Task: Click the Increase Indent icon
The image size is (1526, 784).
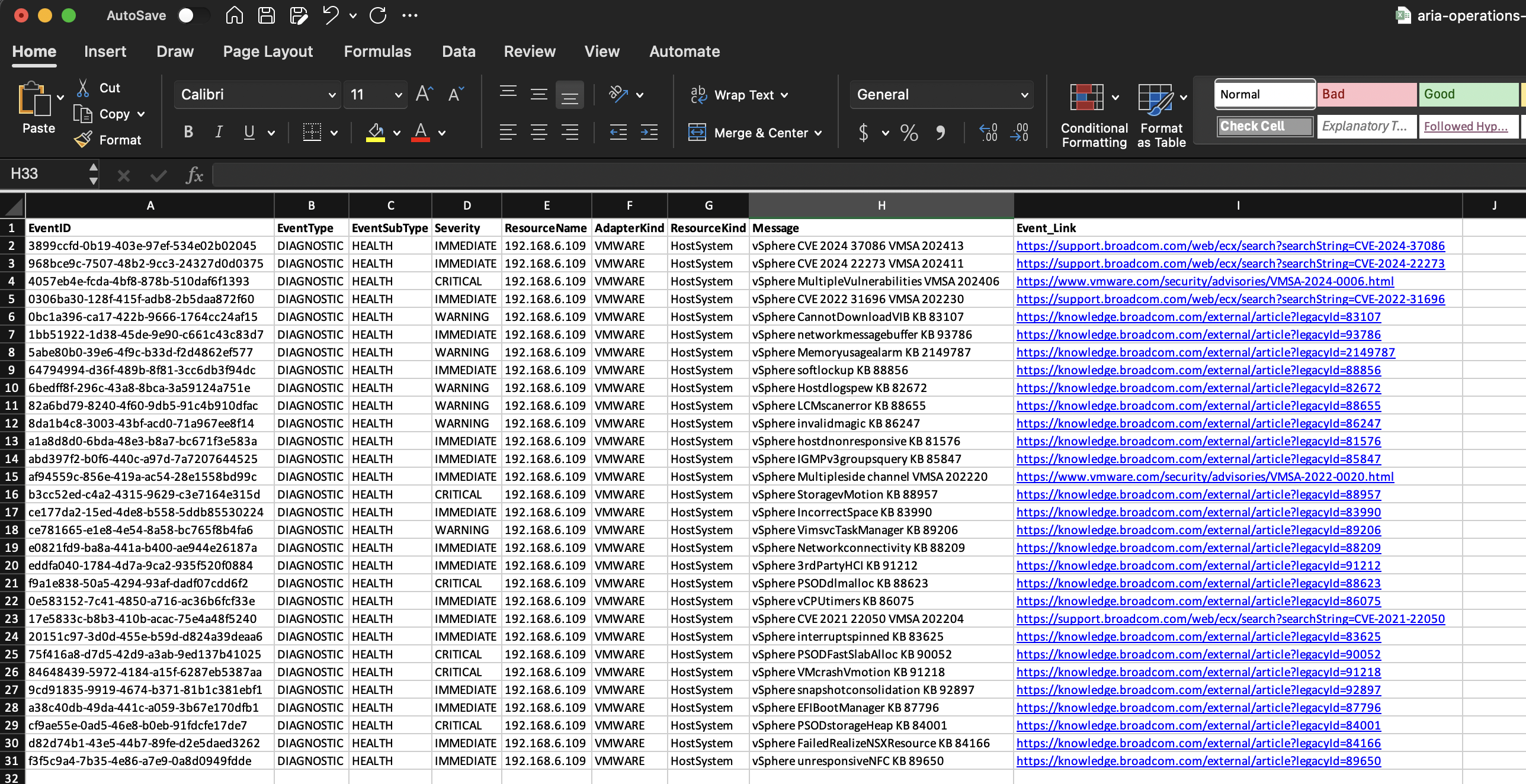Action: (x=649, y=132)
